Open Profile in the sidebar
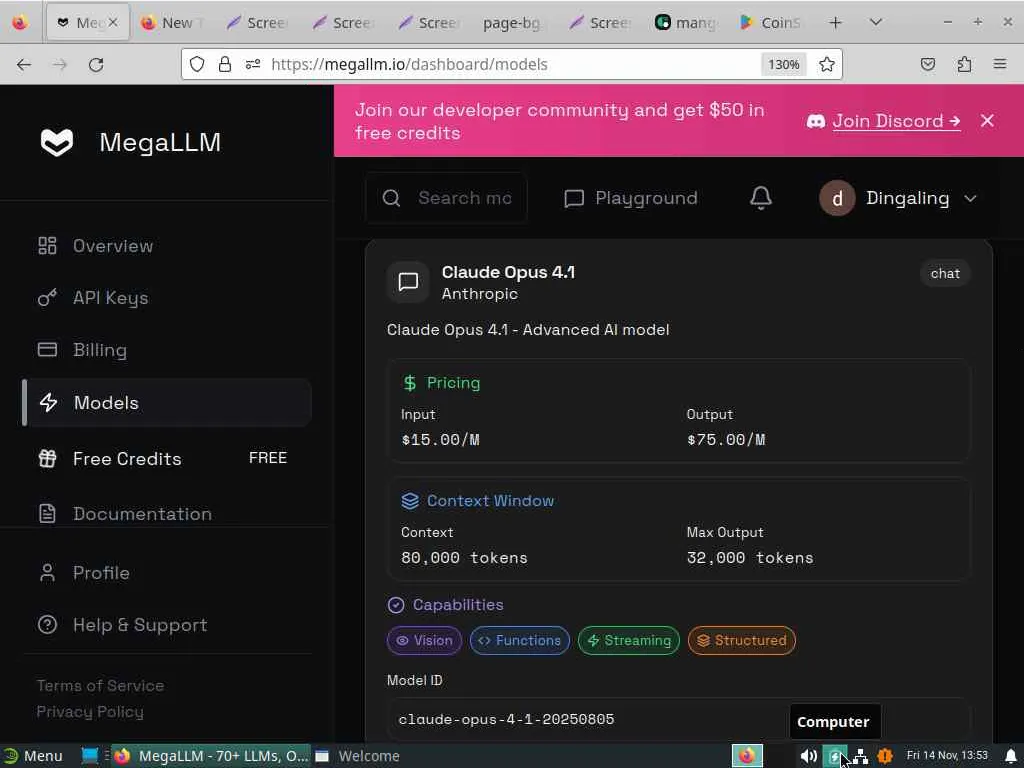This screenshot has height=768, width=1024. (167, 573)
